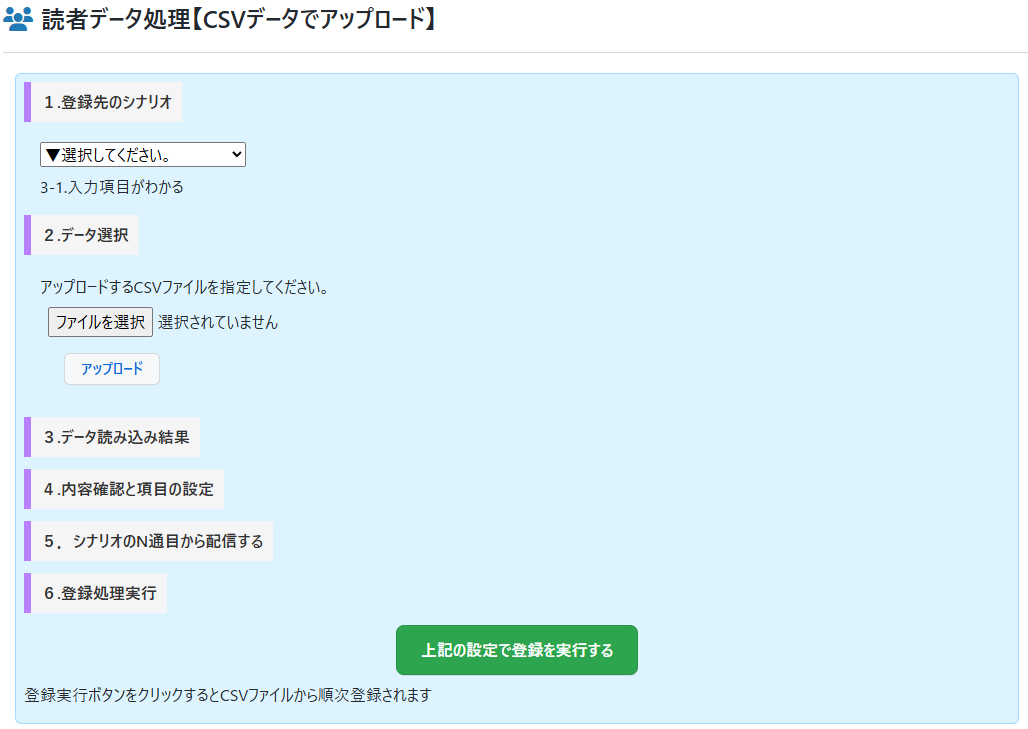Click the CSV file instruction text
Screen dimensions: 1028x729
(x=184, y=287)
